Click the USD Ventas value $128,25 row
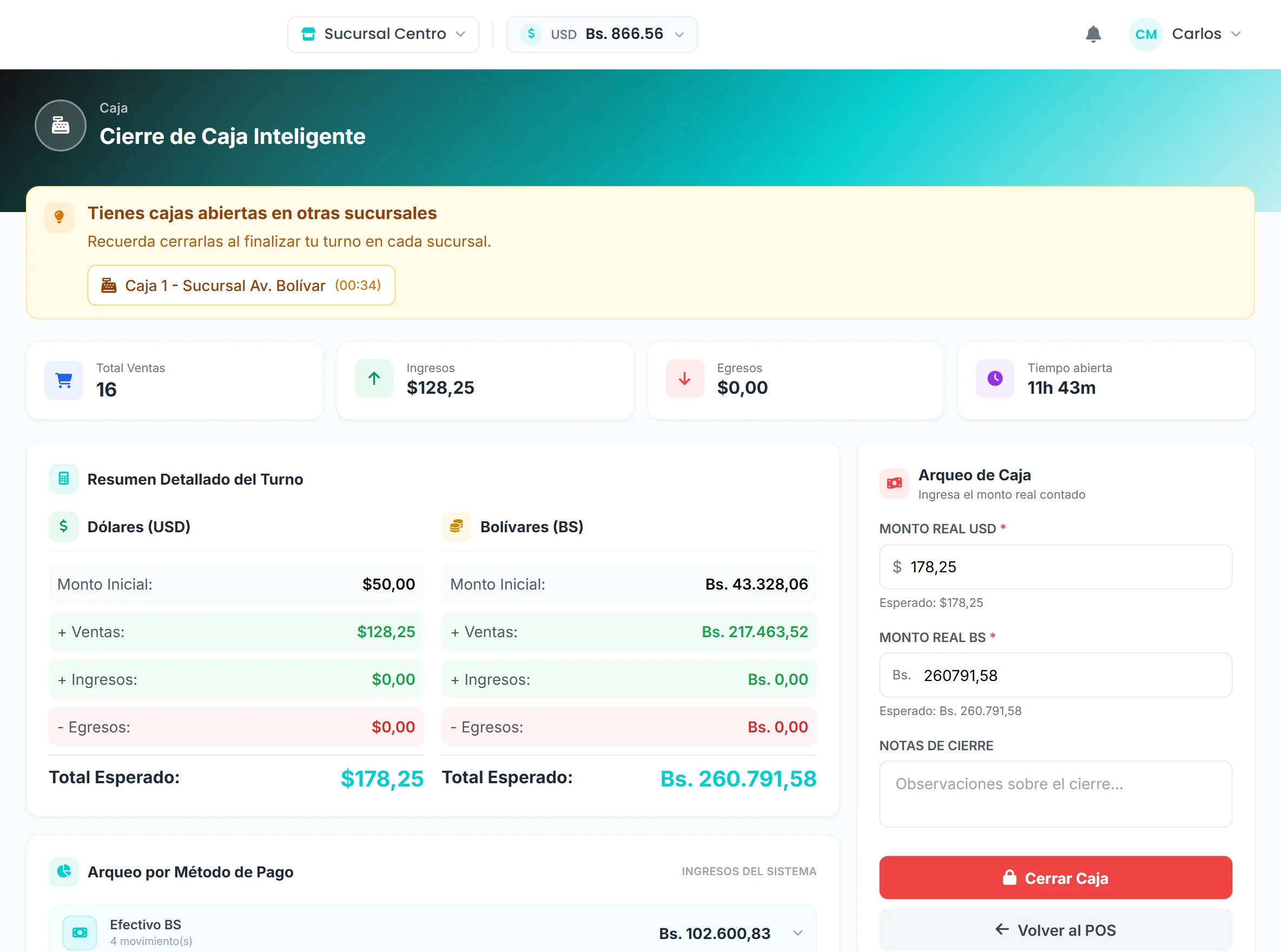The height and width of the screenshot is (952, 1281). tap(236, 632)
